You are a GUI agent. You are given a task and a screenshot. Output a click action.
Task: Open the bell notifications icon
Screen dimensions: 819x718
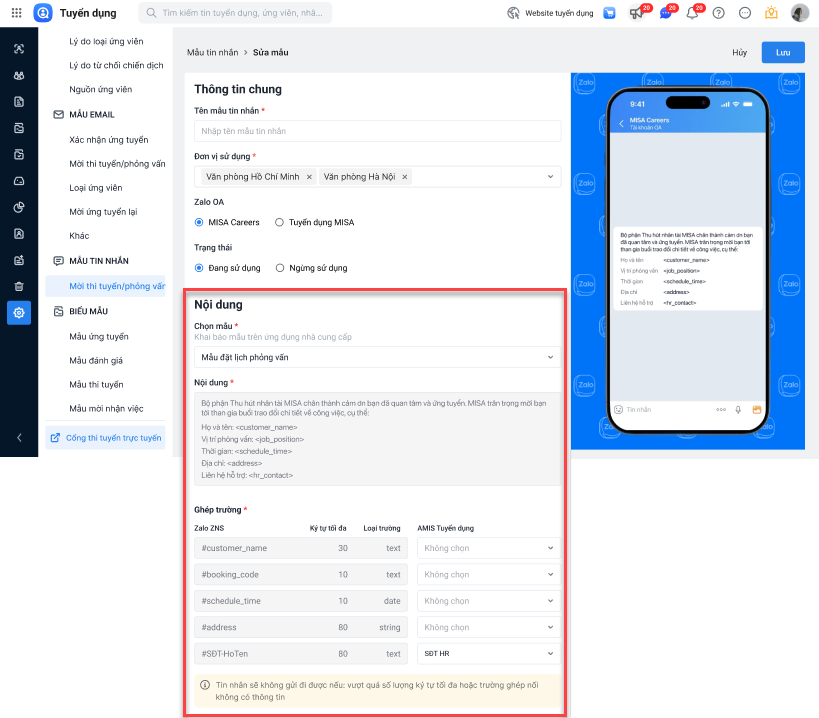692,13
